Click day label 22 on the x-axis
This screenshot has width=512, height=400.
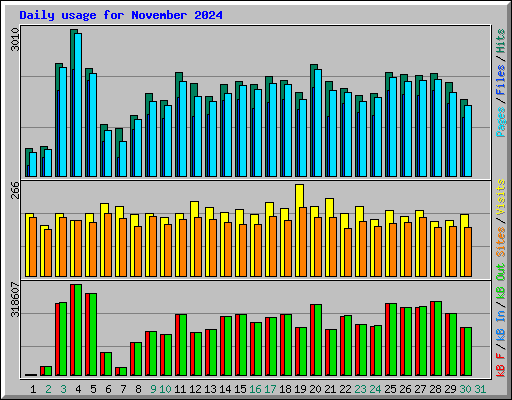tap(345, 389)
